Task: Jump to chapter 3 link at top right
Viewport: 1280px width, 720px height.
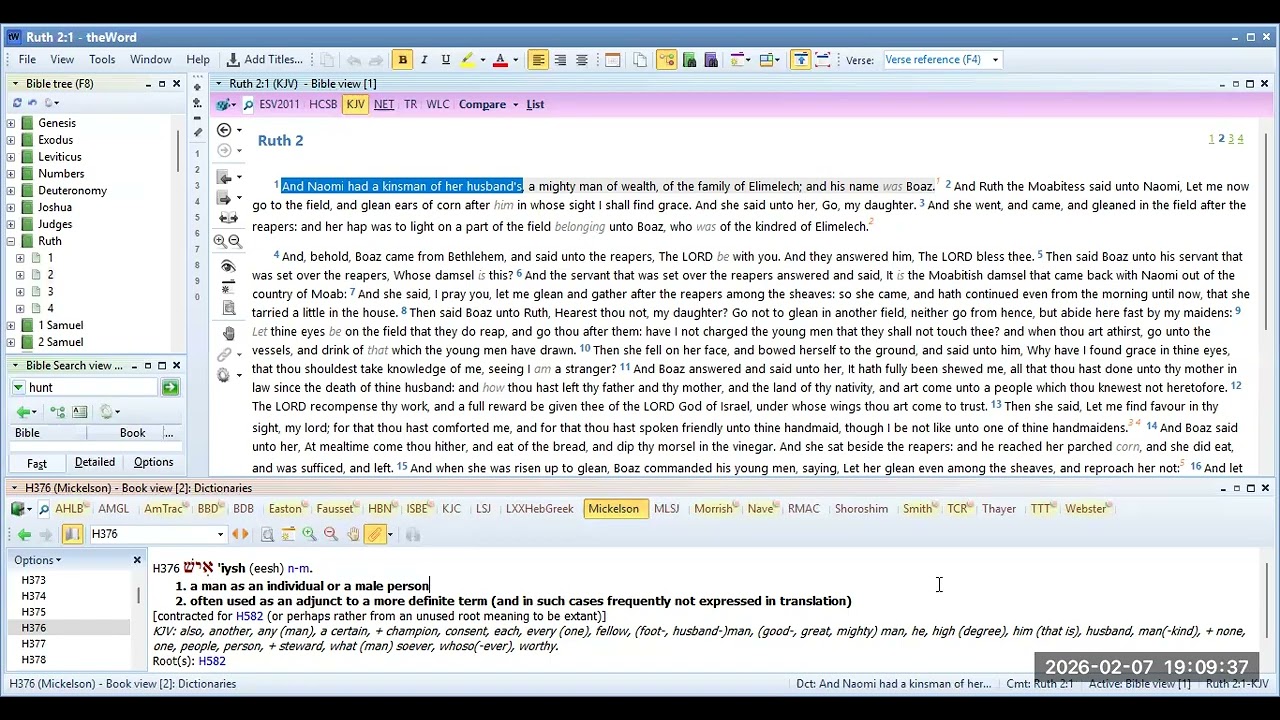Action: click(x=1231, y=139)
